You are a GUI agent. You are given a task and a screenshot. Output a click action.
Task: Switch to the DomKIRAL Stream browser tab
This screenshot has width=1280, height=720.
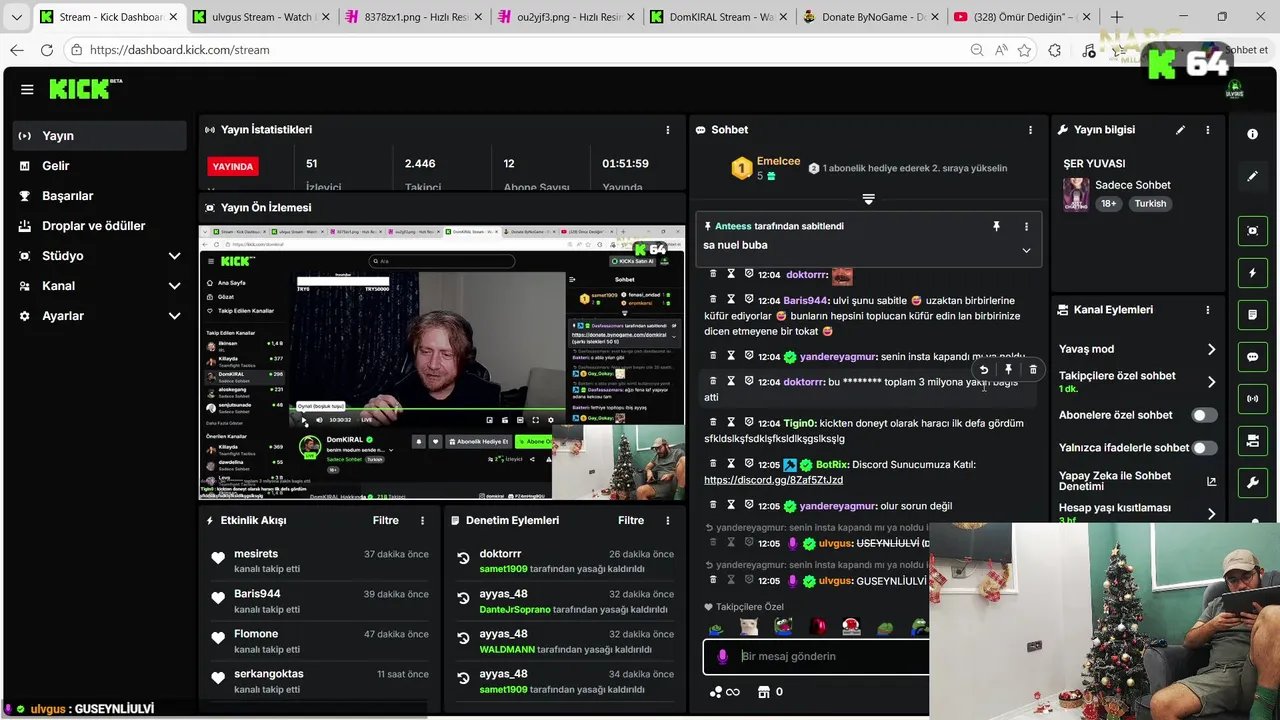tap(716, 17)
